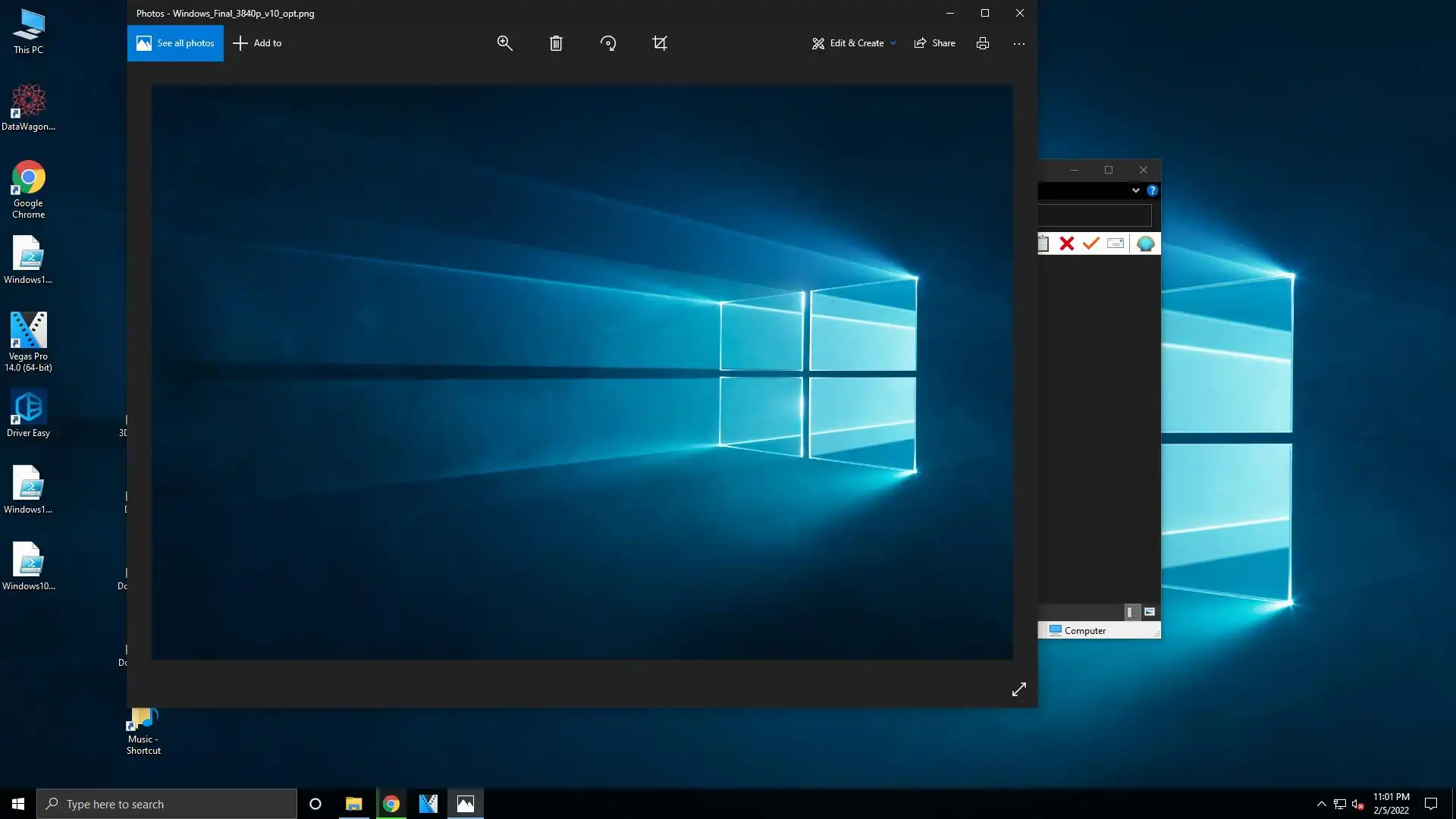Viewport: 1456px width, 819px height.
Task: Click the blue question mark help icon
Action: click(x=1153, y=190)
